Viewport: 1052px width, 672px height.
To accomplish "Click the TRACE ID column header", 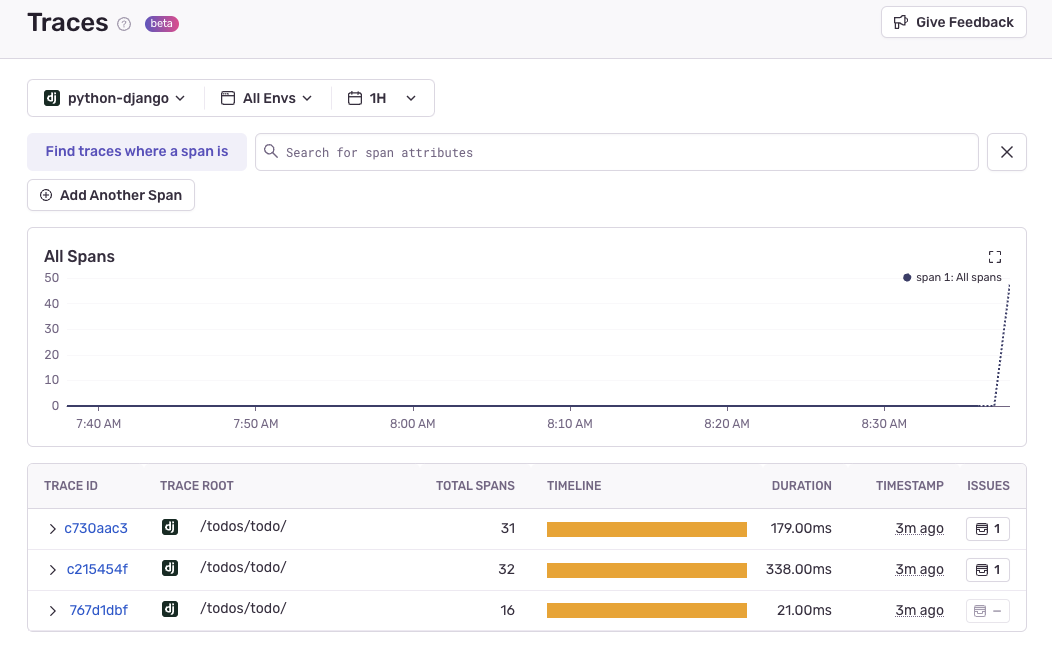I will click(x=71, y=486).
